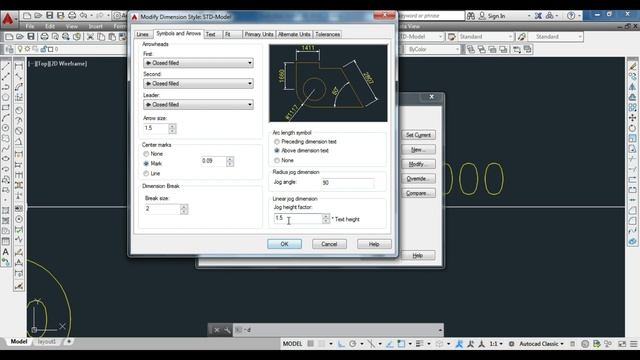The image size is (640, 360).
Task: Switch to the Primary Units tab
Action: 259,34
